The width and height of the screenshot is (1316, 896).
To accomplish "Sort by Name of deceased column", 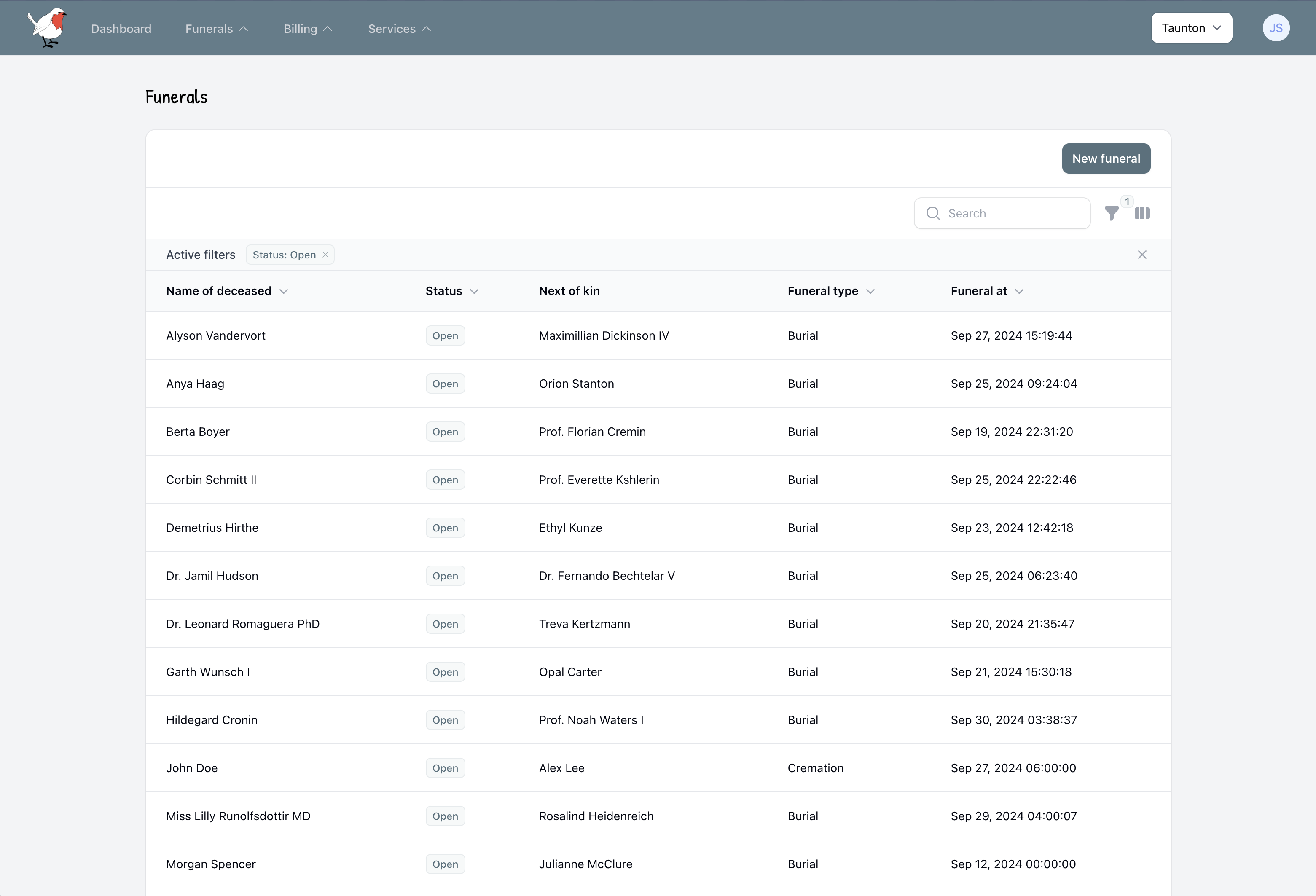I will [227, 291].
